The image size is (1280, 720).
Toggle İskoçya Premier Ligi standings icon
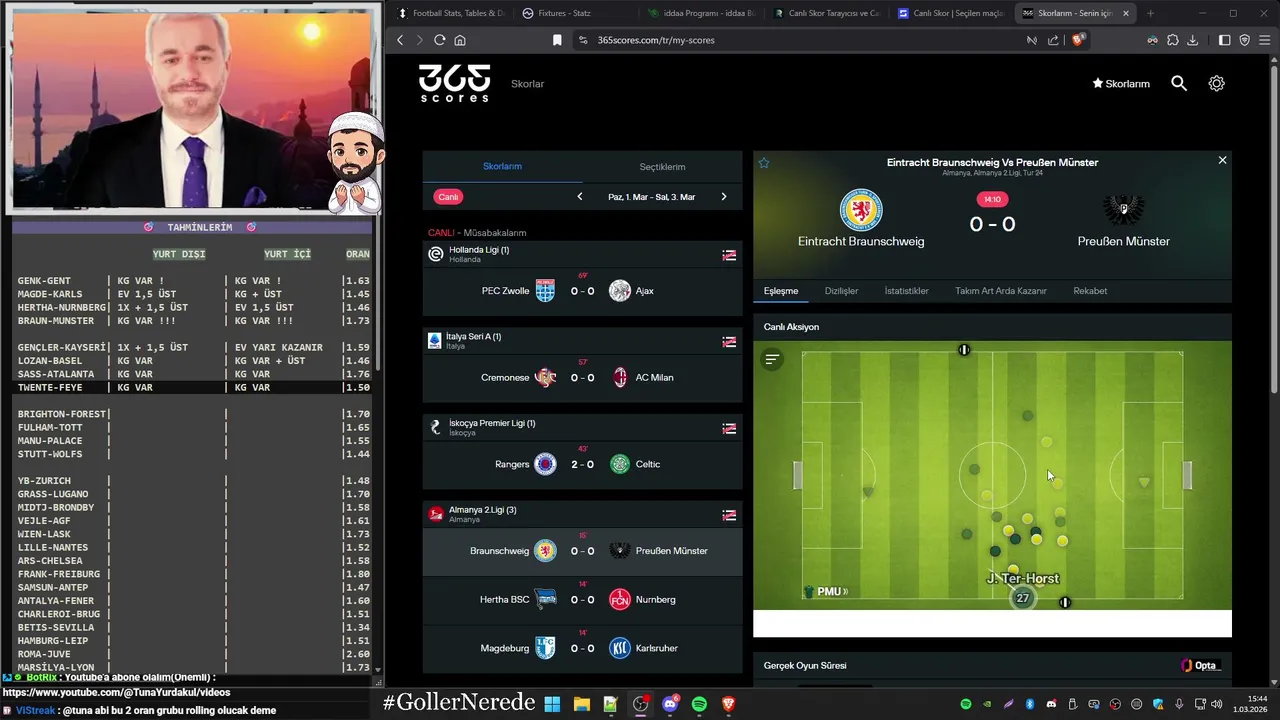(x=729, y=428)
